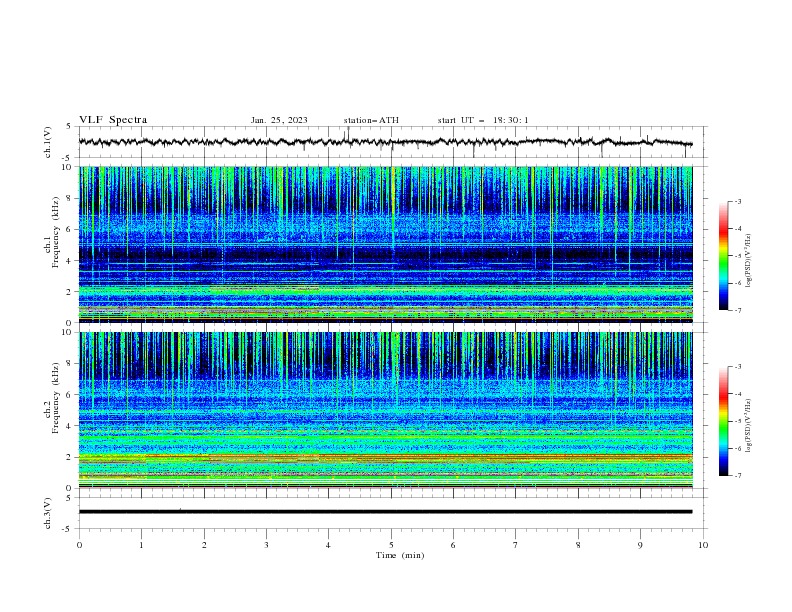This screenshot has width=792, height=612.
Task: Click the '-7' tick on lower colorbar
Action: click(737, 475)
